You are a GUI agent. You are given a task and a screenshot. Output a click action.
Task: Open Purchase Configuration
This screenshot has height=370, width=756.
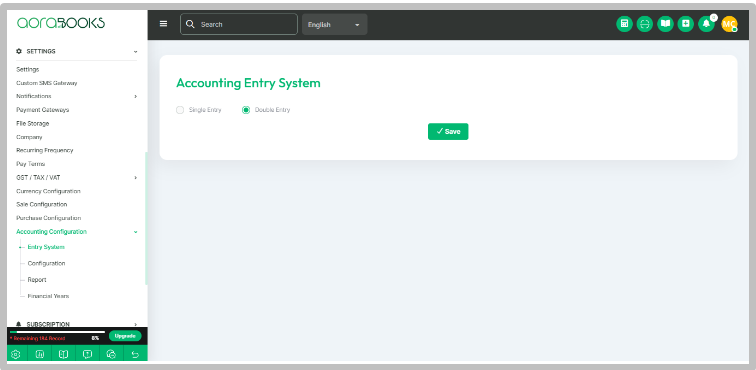coord(49,218)
